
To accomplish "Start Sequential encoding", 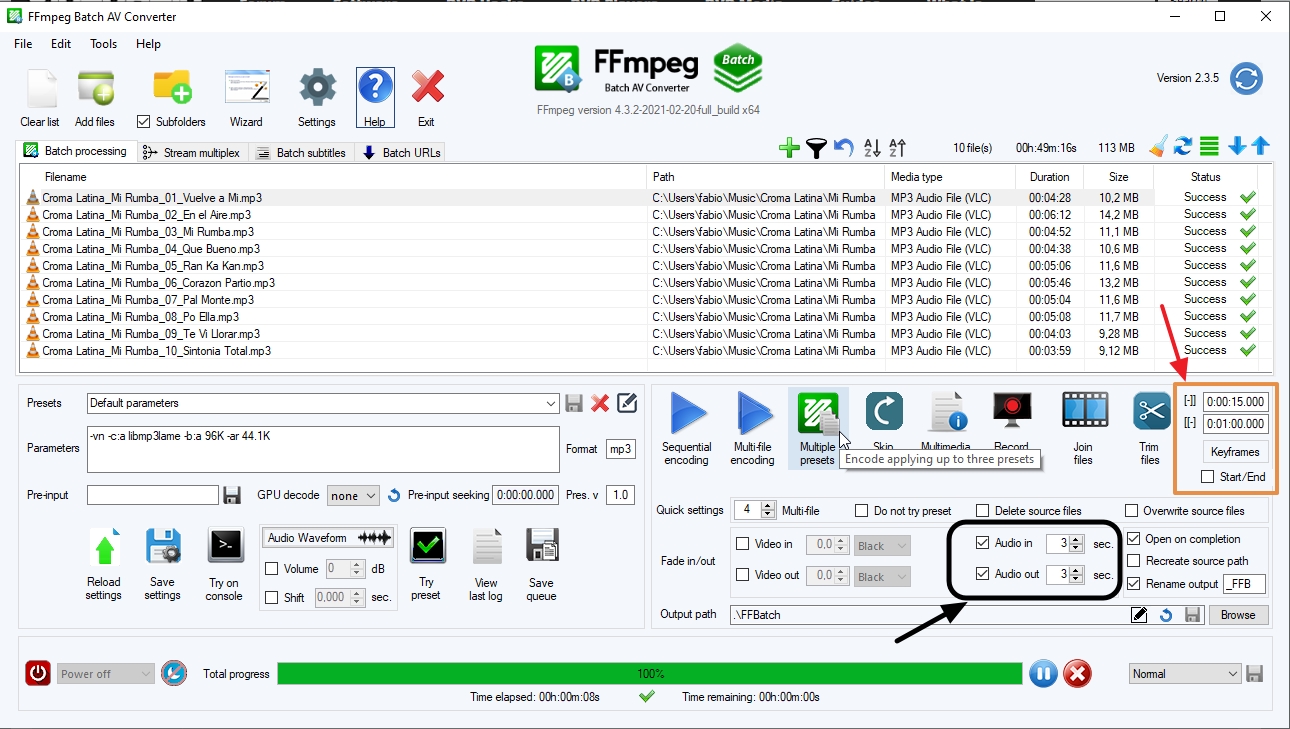I will 687,412.
